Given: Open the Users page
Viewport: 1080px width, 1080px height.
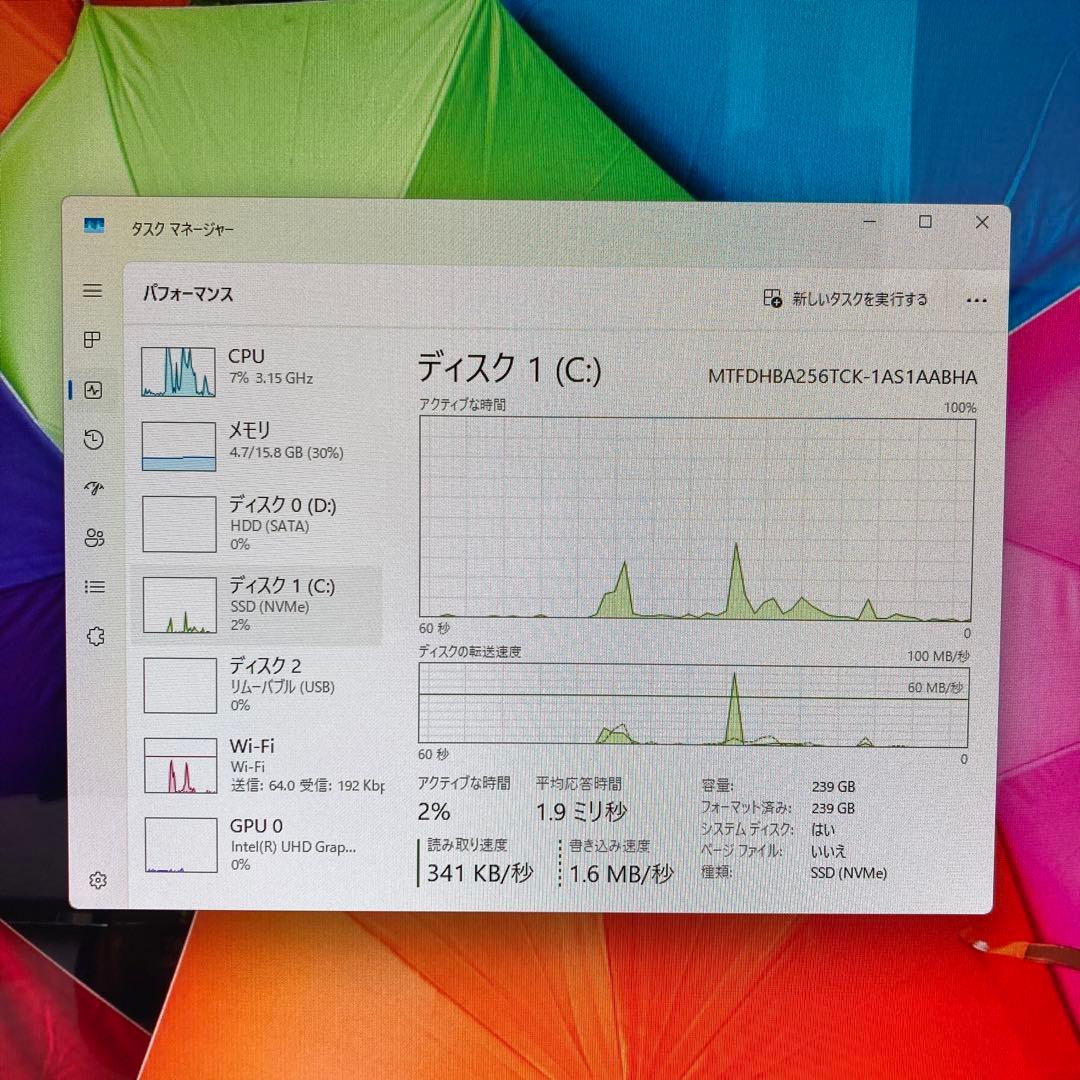Looking at the screenshot, I should coord(93,537).
